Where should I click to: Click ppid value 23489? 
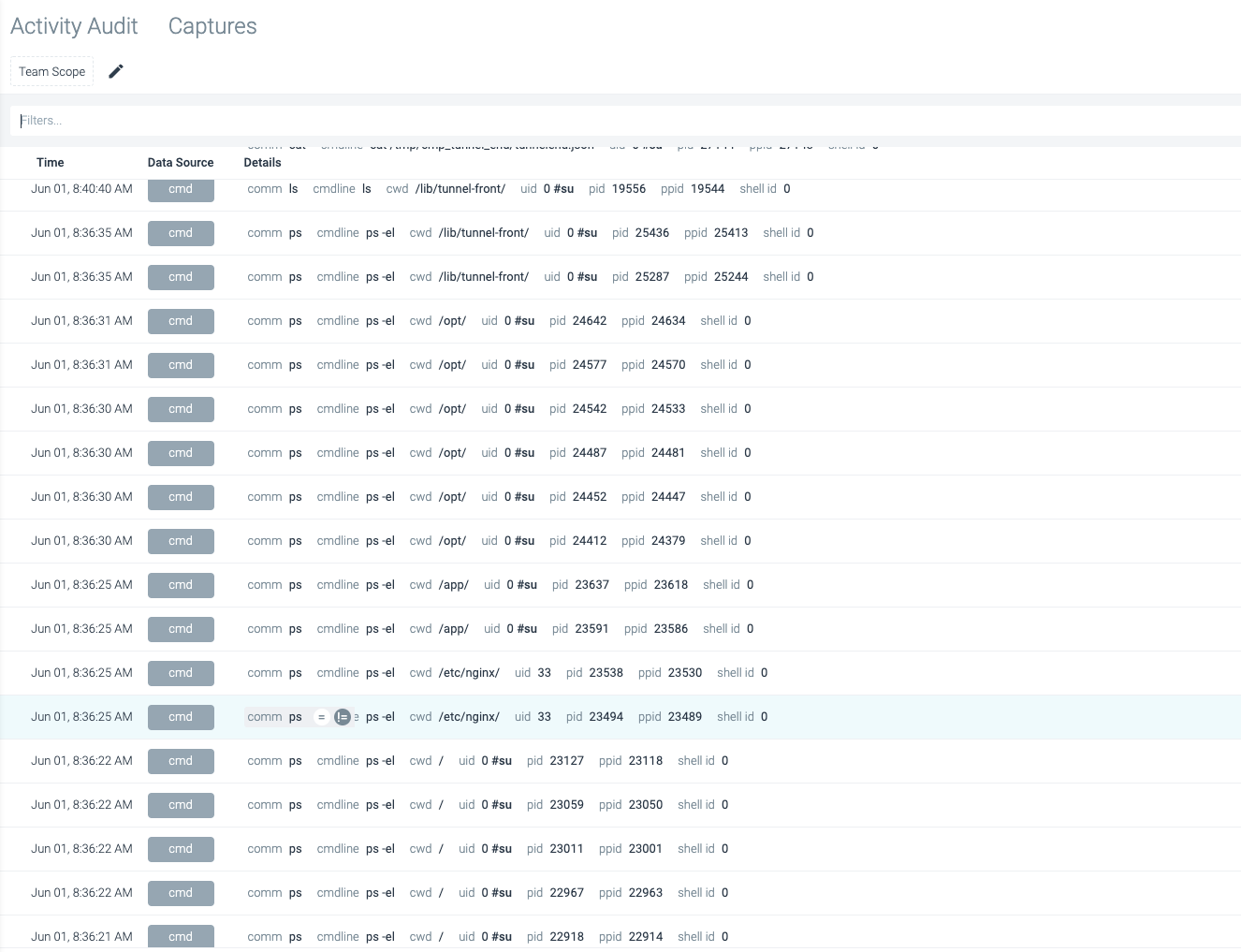click(685, 717)
